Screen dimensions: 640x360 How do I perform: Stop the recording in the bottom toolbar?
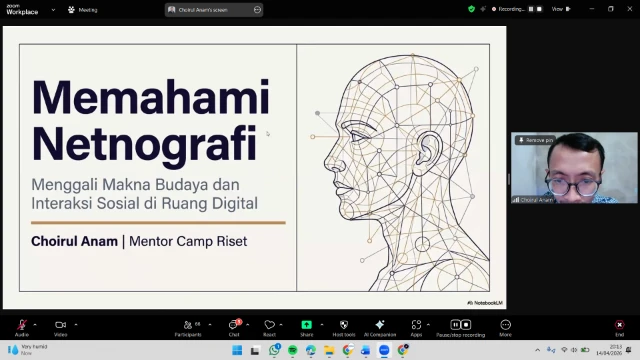[x=466, y=325]
